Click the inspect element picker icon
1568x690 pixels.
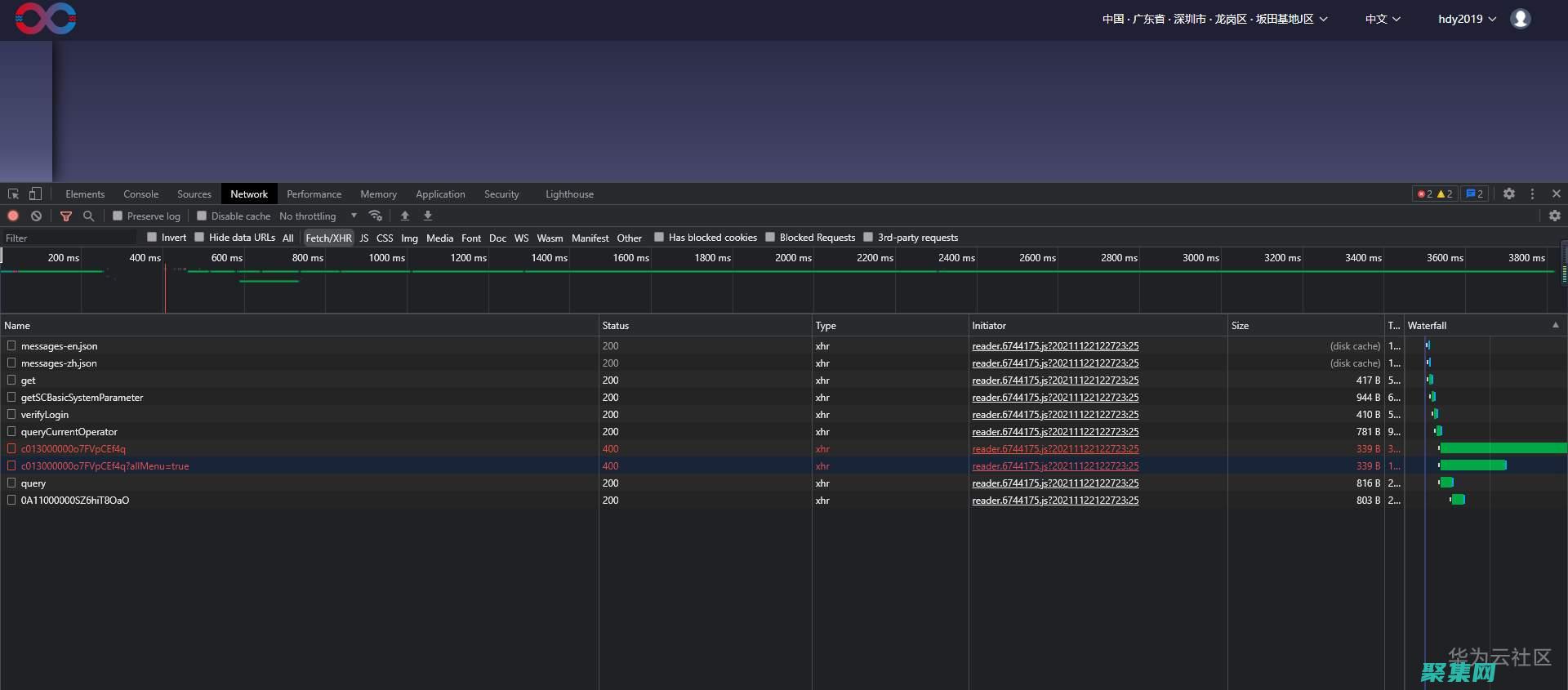[x=13, y=194]
